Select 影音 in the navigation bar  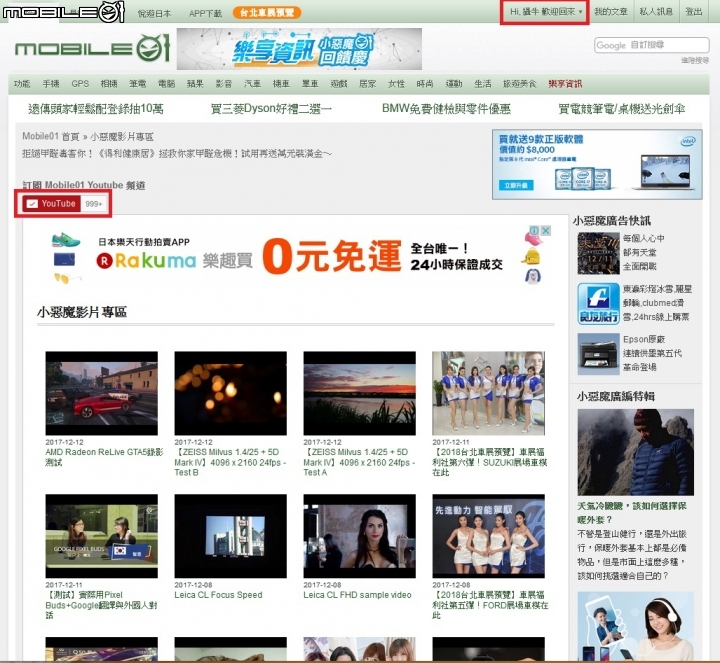[224, 84]
